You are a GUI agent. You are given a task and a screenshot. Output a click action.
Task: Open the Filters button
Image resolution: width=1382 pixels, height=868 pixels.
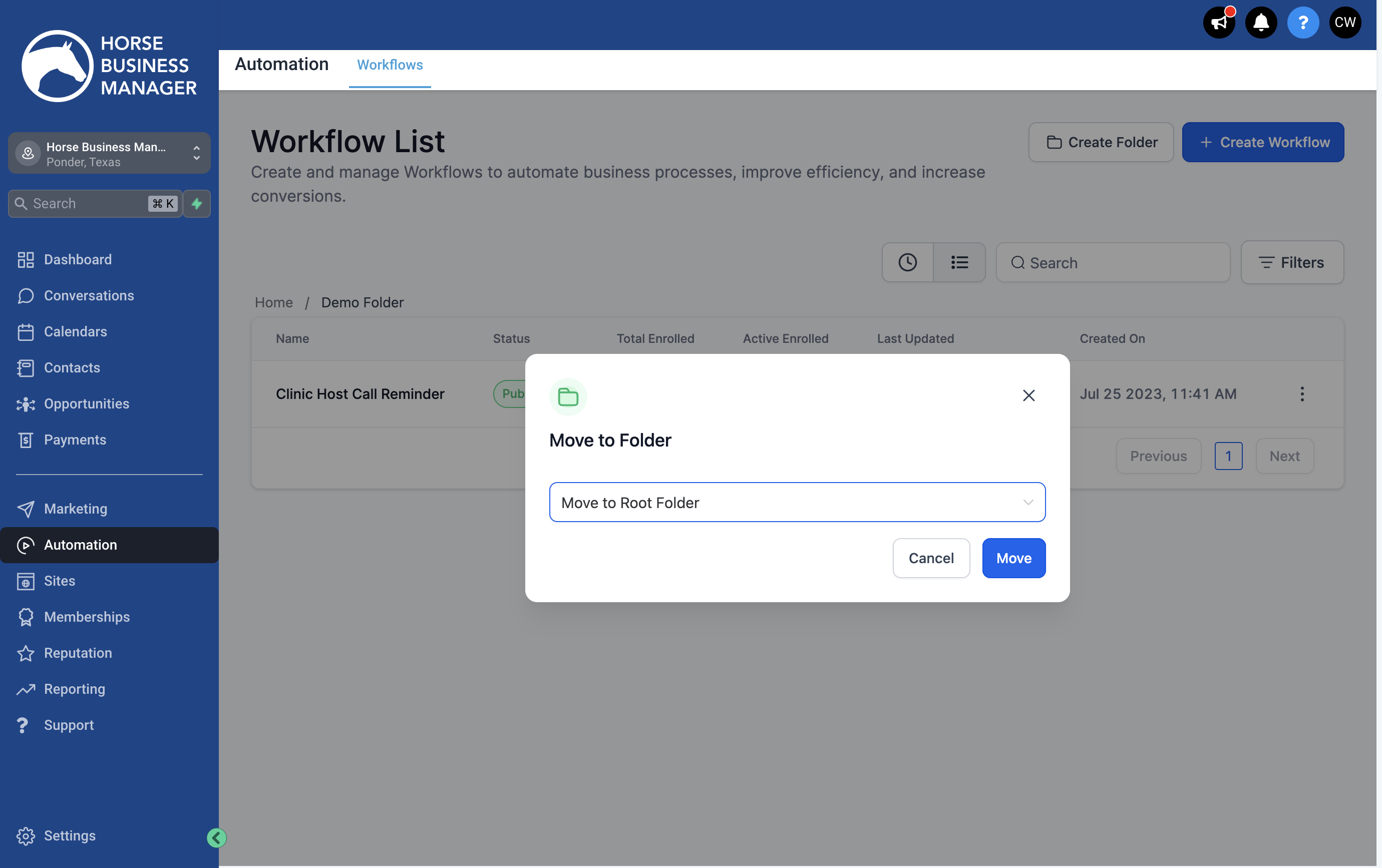1292,262
